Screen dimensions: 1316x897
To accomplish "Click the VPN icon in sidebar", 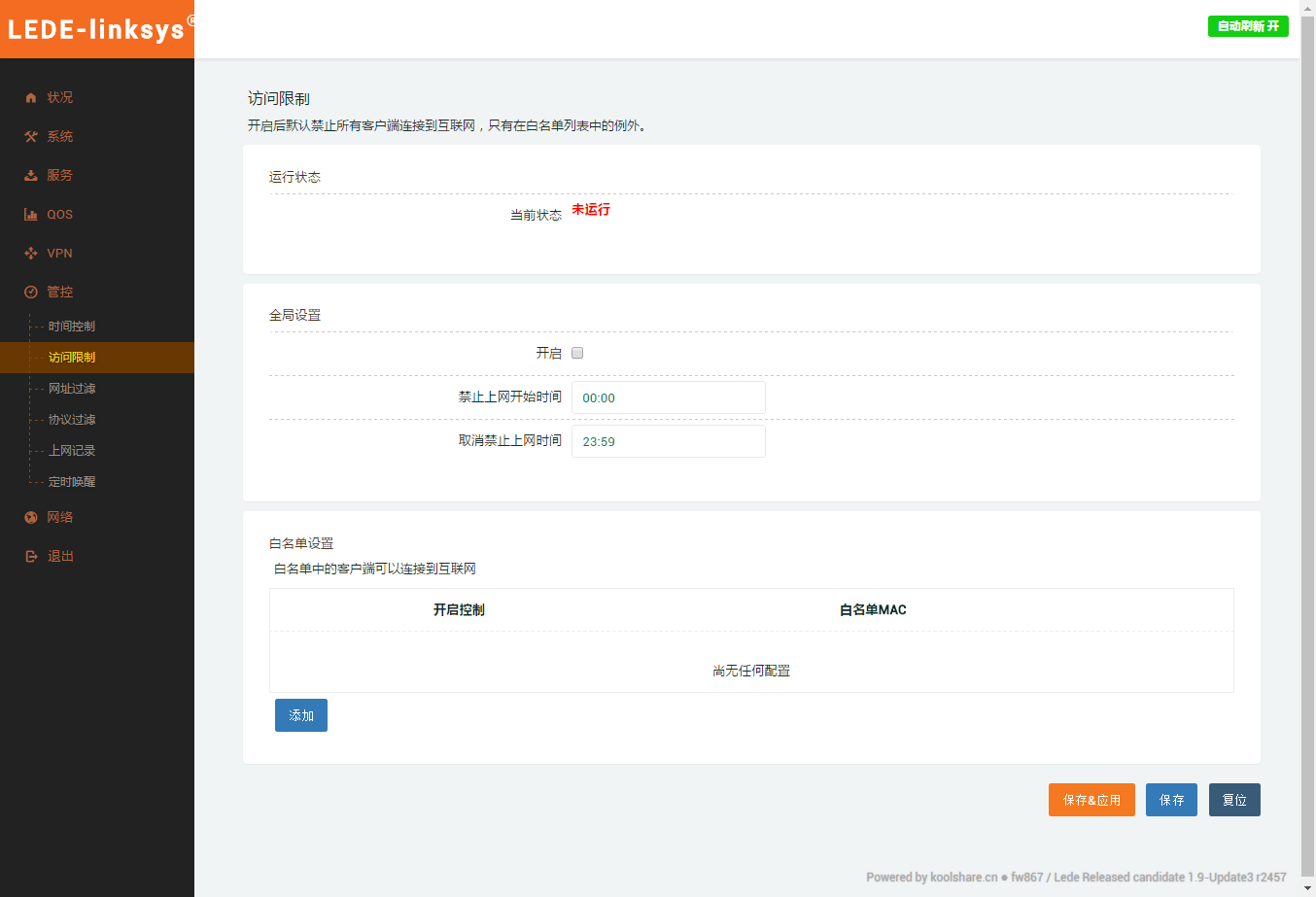I will pyautogui.click(x=31, y=254).
